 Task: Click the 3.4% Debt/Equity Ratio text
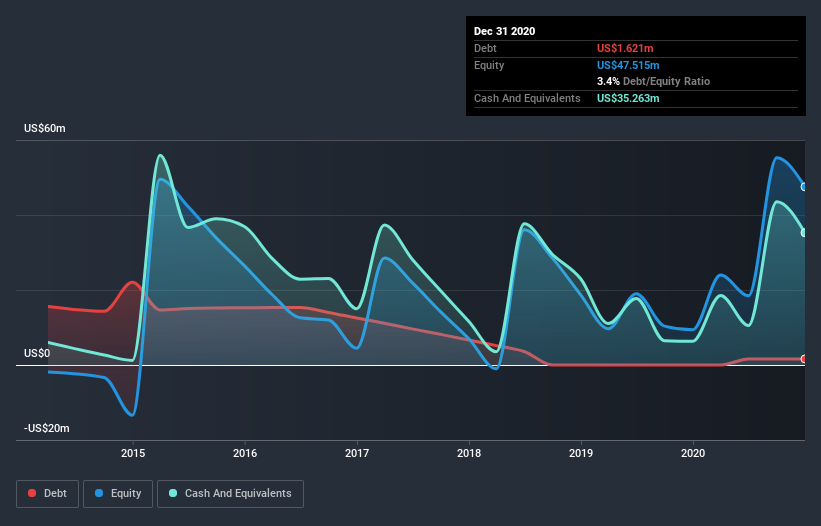653,81
